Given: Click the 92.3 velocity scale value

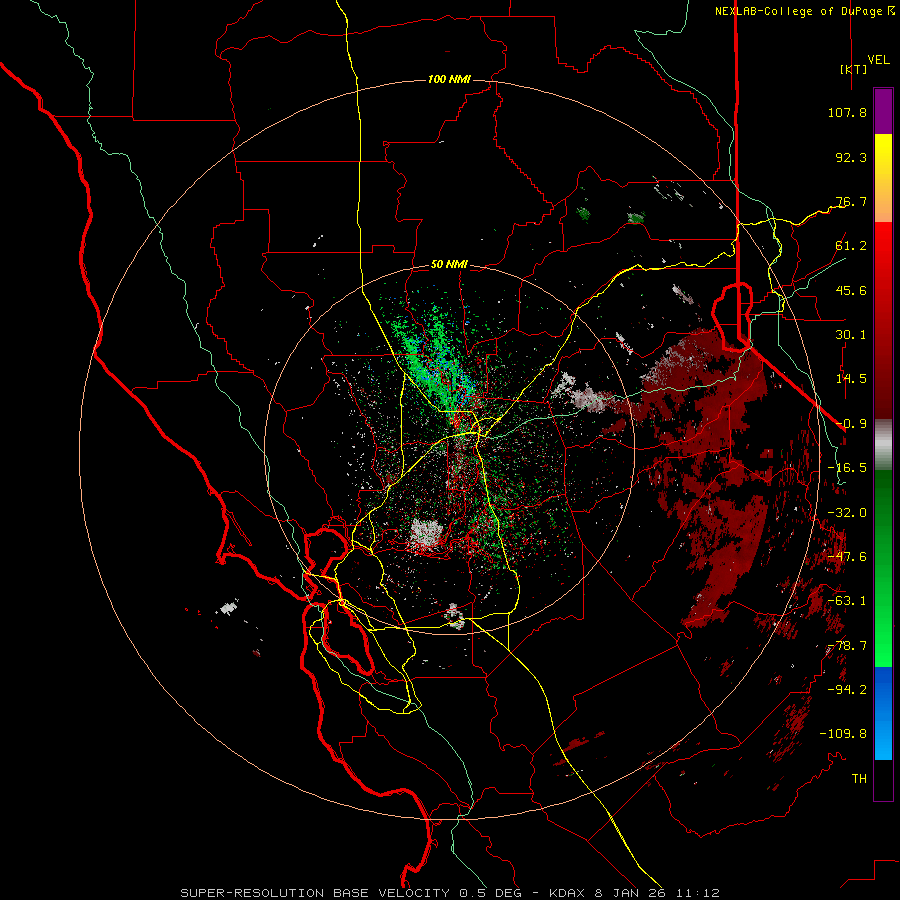Looking at the screenshot, I should tap(851, 157).
